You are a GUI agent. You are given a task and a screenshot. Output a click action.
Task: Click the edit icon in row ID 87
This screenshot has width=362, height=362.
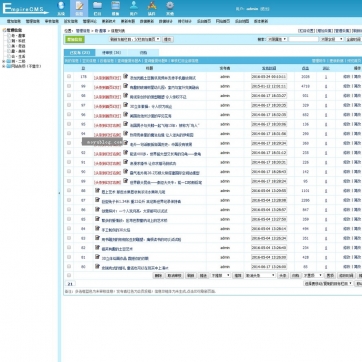tap(97, 200)
